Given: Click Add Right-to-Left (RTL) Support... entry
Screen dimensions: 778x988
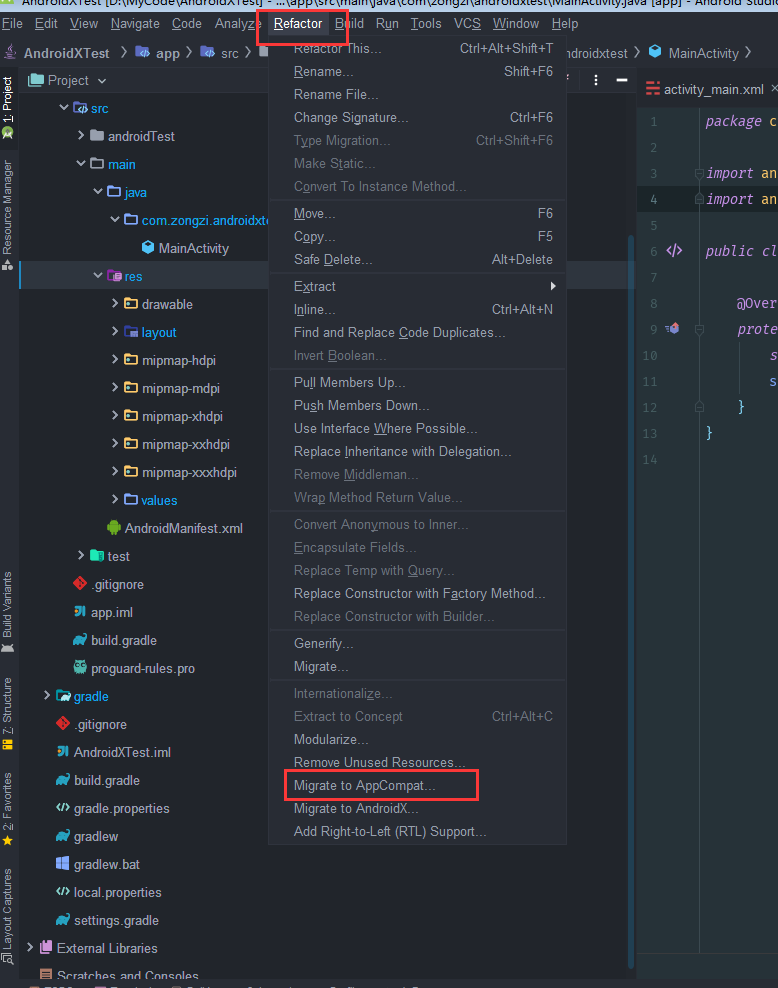Looking at the screenshot, I should click(418, 832).
